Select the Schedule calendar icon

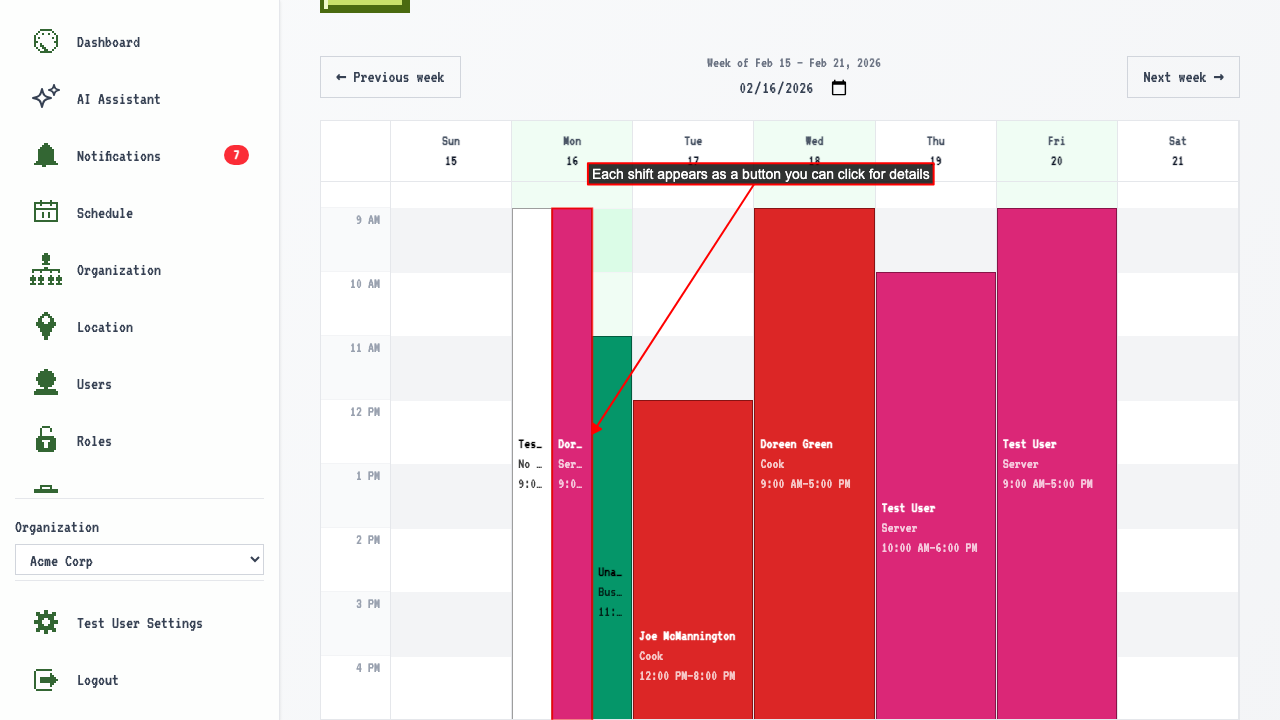coord(46,213)
